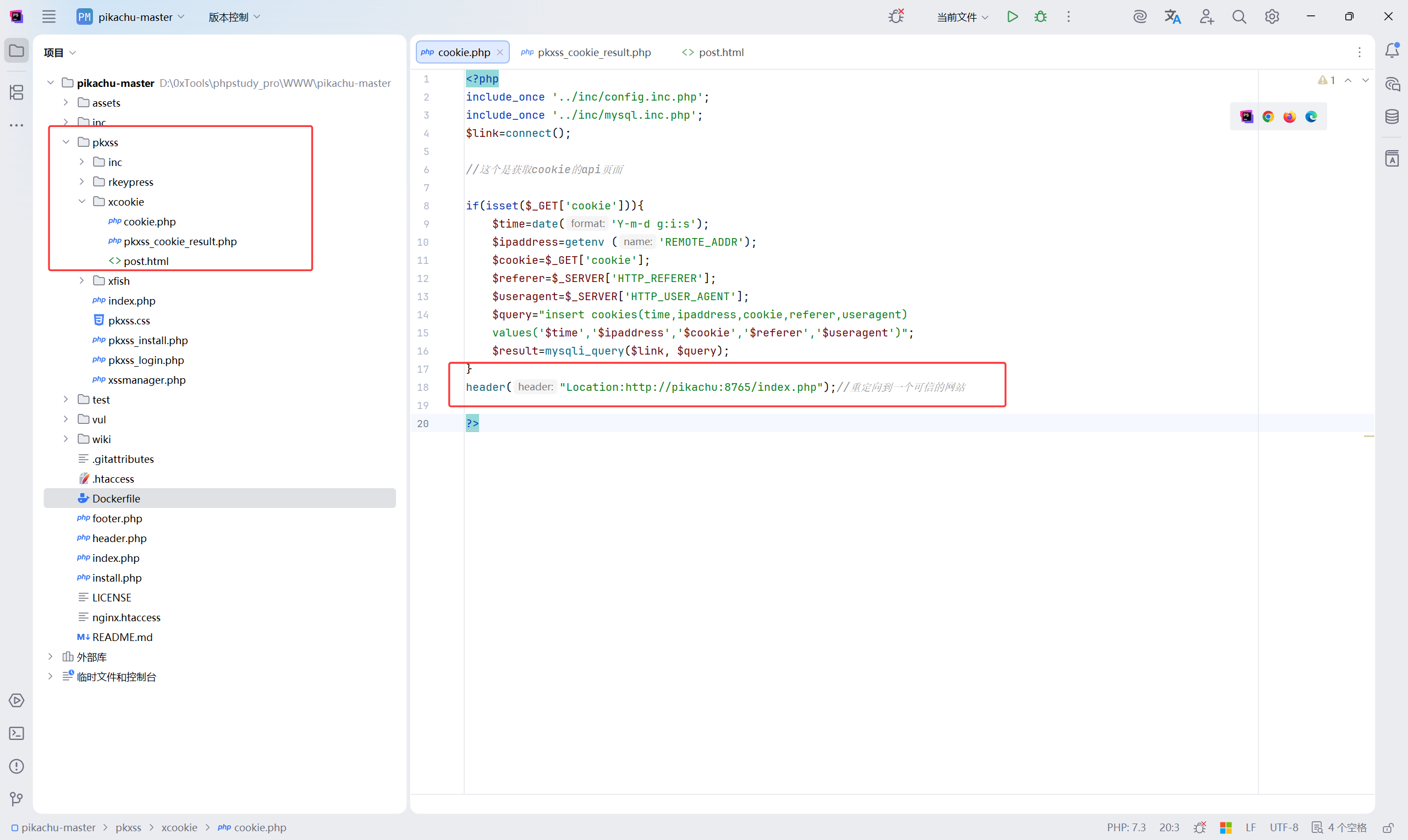This screenshot has height=840, width=1408.
Task: Click the debug bug icon in the toolbar
Action: pyautogui.click(x=1040, y=17)
